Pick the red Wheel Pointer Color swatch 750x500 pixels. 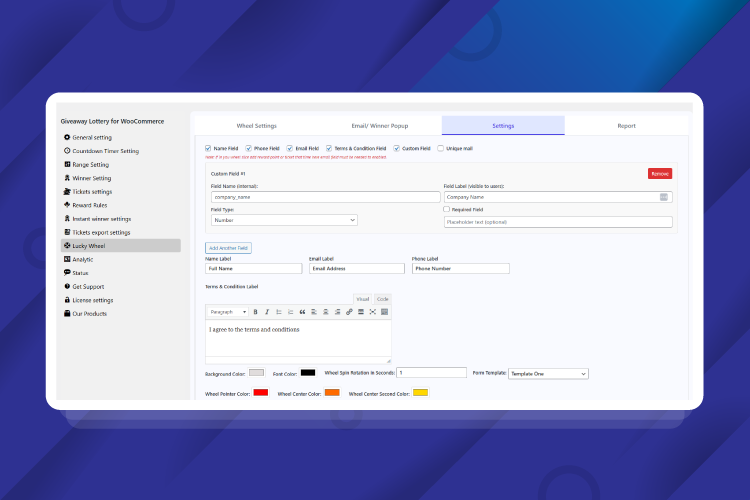(x=261, y=393)
